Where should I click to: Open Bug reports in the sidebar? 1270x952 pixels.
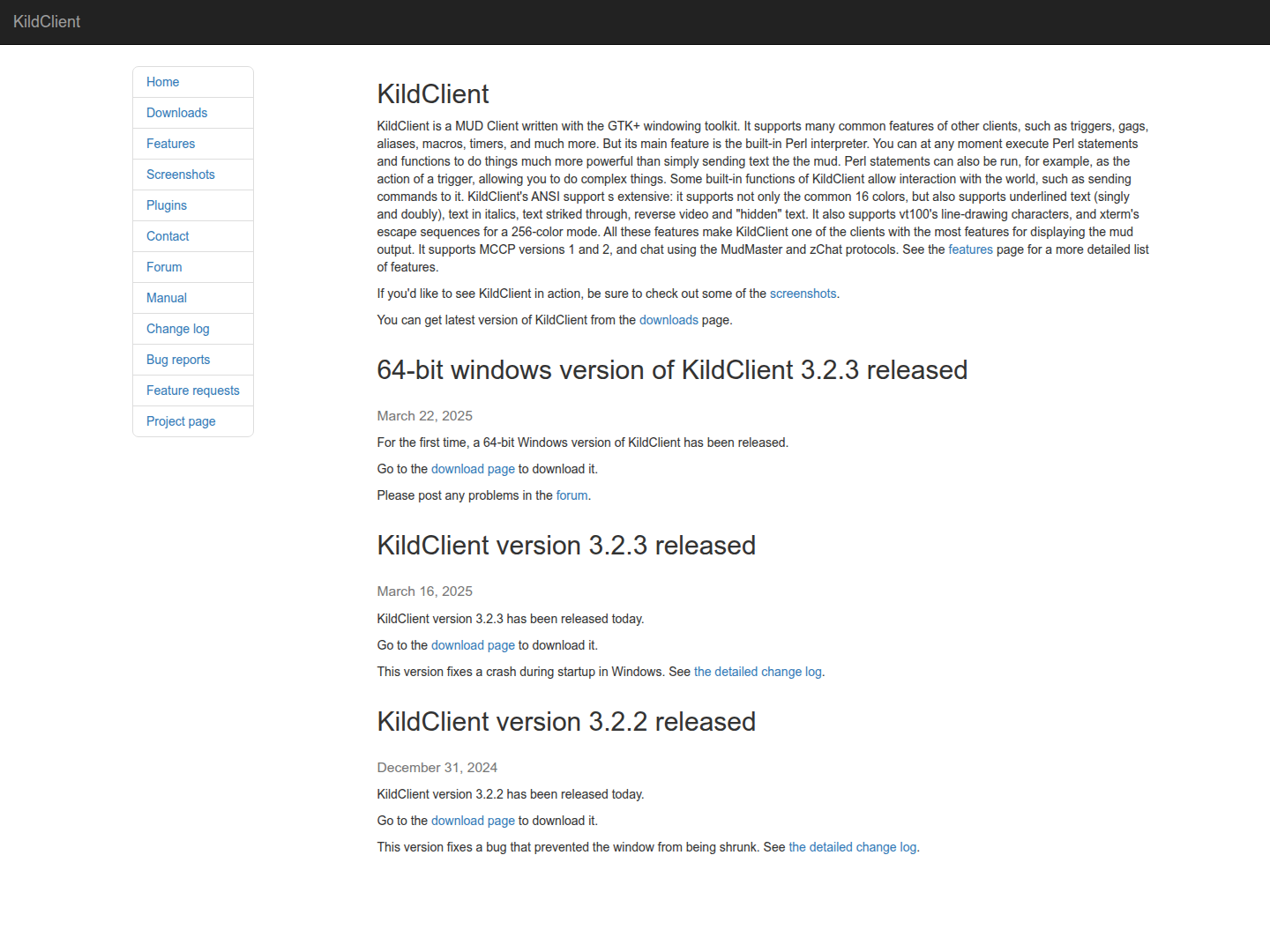(193, 360)
